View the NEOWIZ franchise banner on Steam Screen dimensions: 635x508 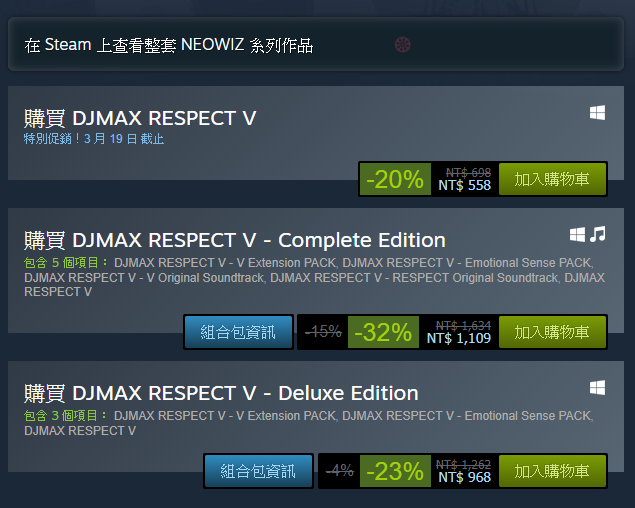(316, 45)
